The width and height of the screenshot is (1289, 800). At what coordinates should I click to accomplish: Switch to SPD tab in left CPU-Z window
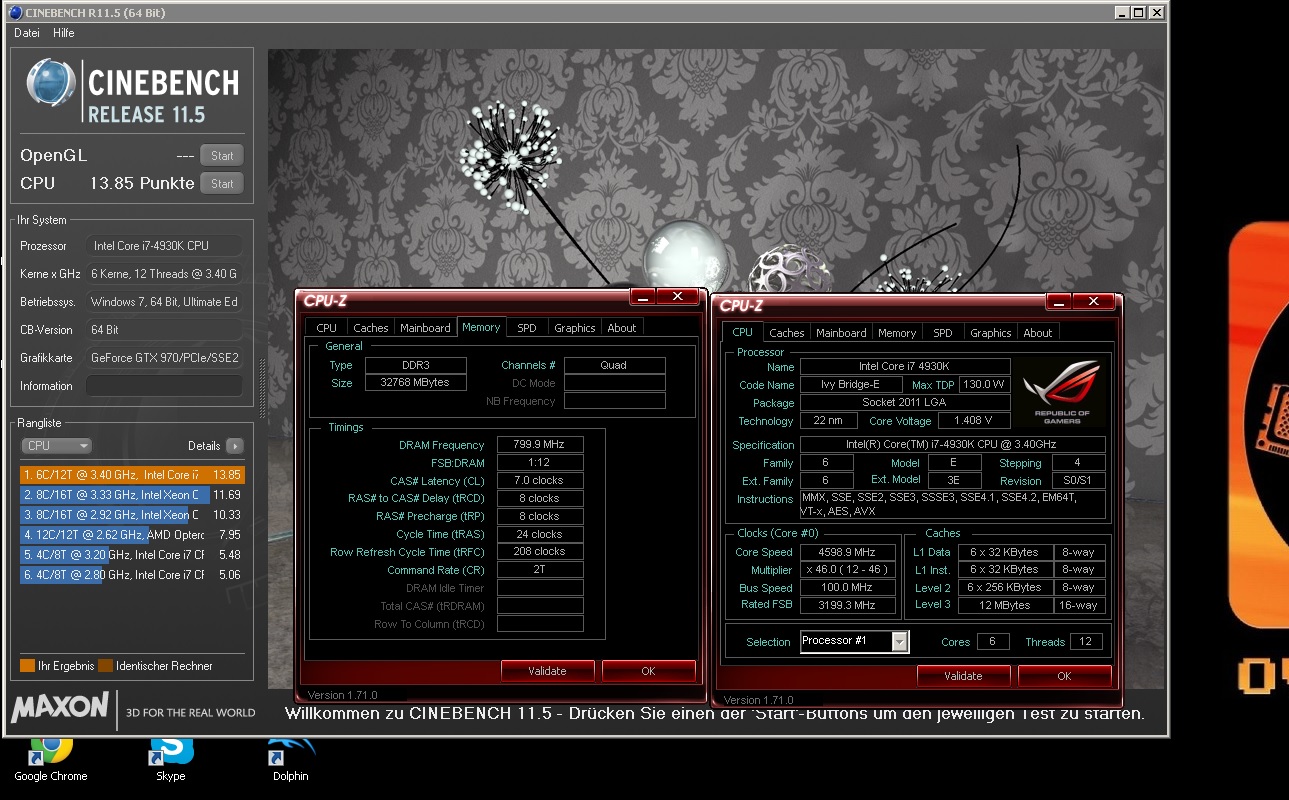[x=527, y=328]
